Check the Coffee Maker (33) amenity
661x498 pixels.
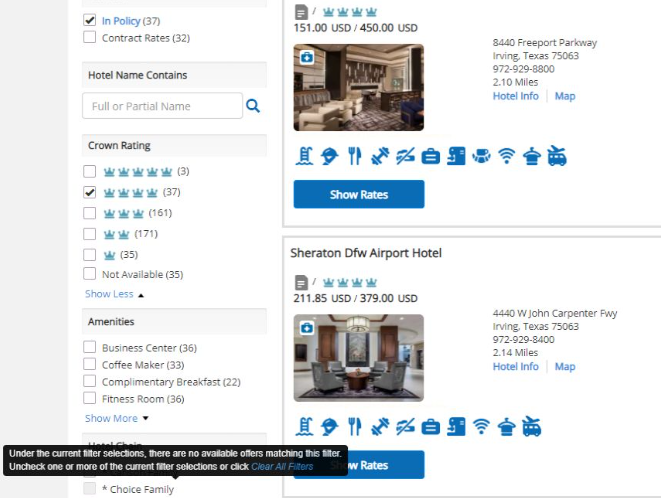(89, 364)
